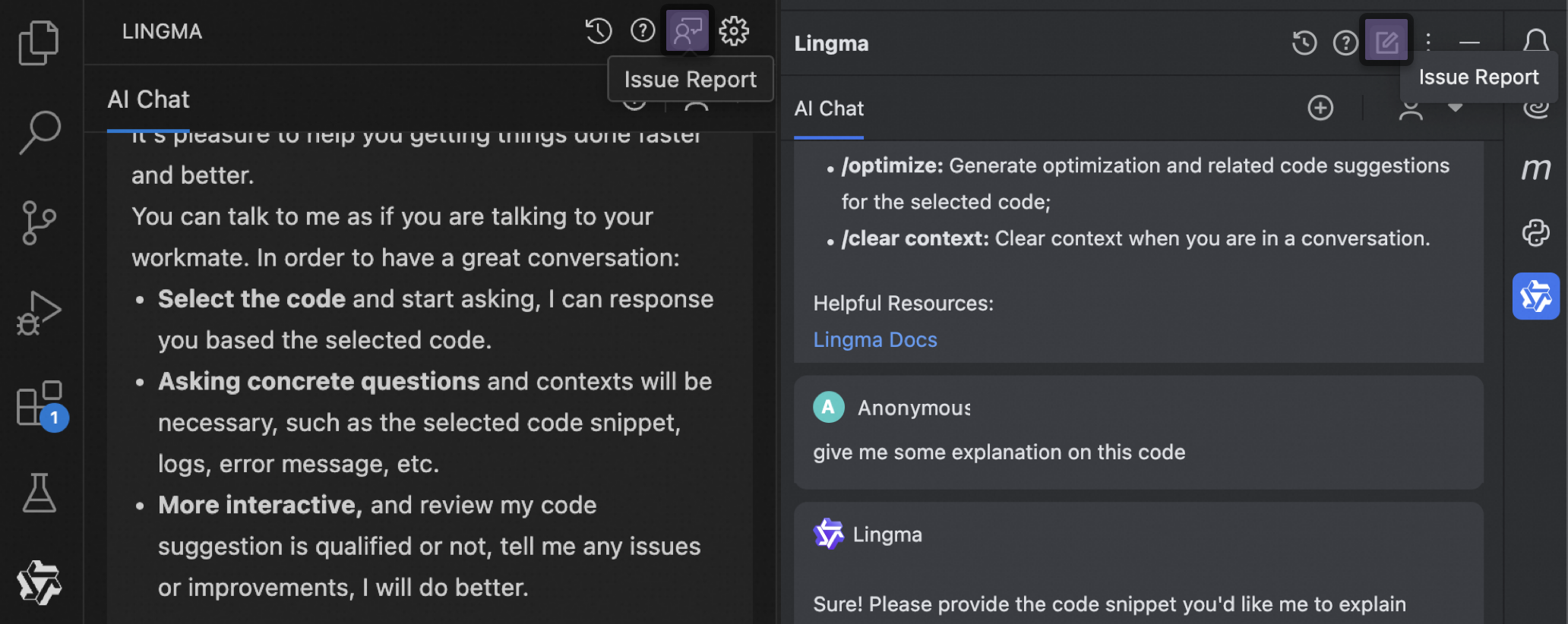Click the '/optimize:' command text
1568x624 pixels.
coord(892,165)
